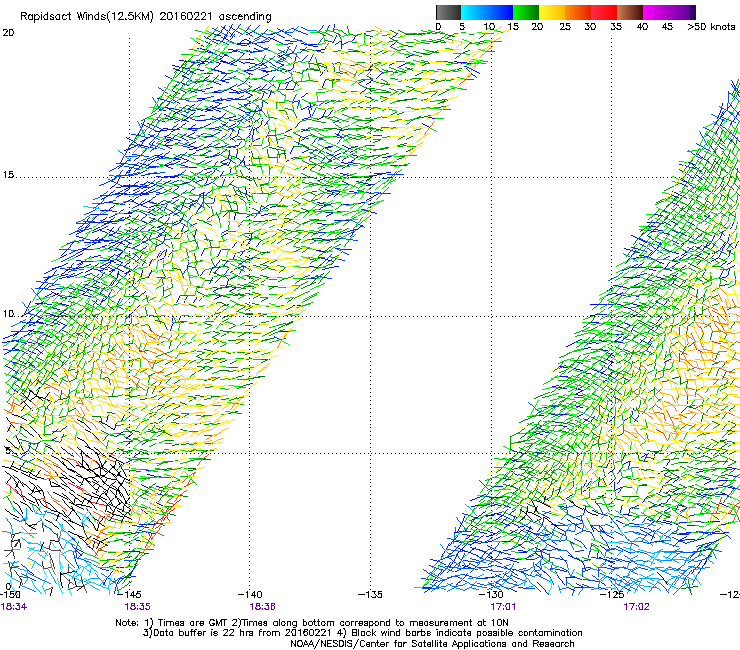The width and height of the screenshot is (740, 650).
Task: Click the cyan 5-10 knots legend segment
Action: pos(474,12)
